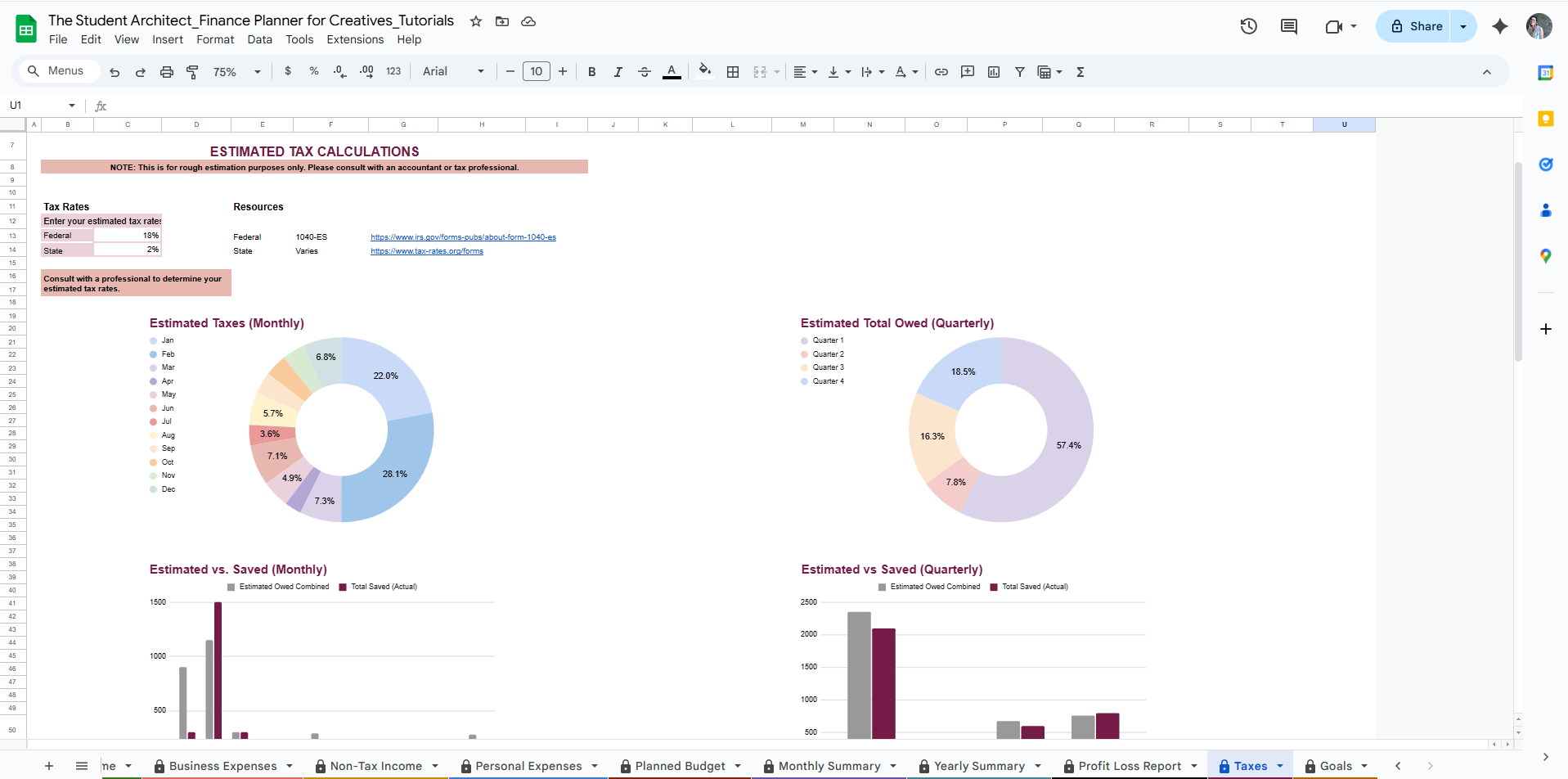Image resolution: width=1568 pixels, height=779 pixels.
Task: Click the Redo icon in toolbar
Action: (141, 72)
